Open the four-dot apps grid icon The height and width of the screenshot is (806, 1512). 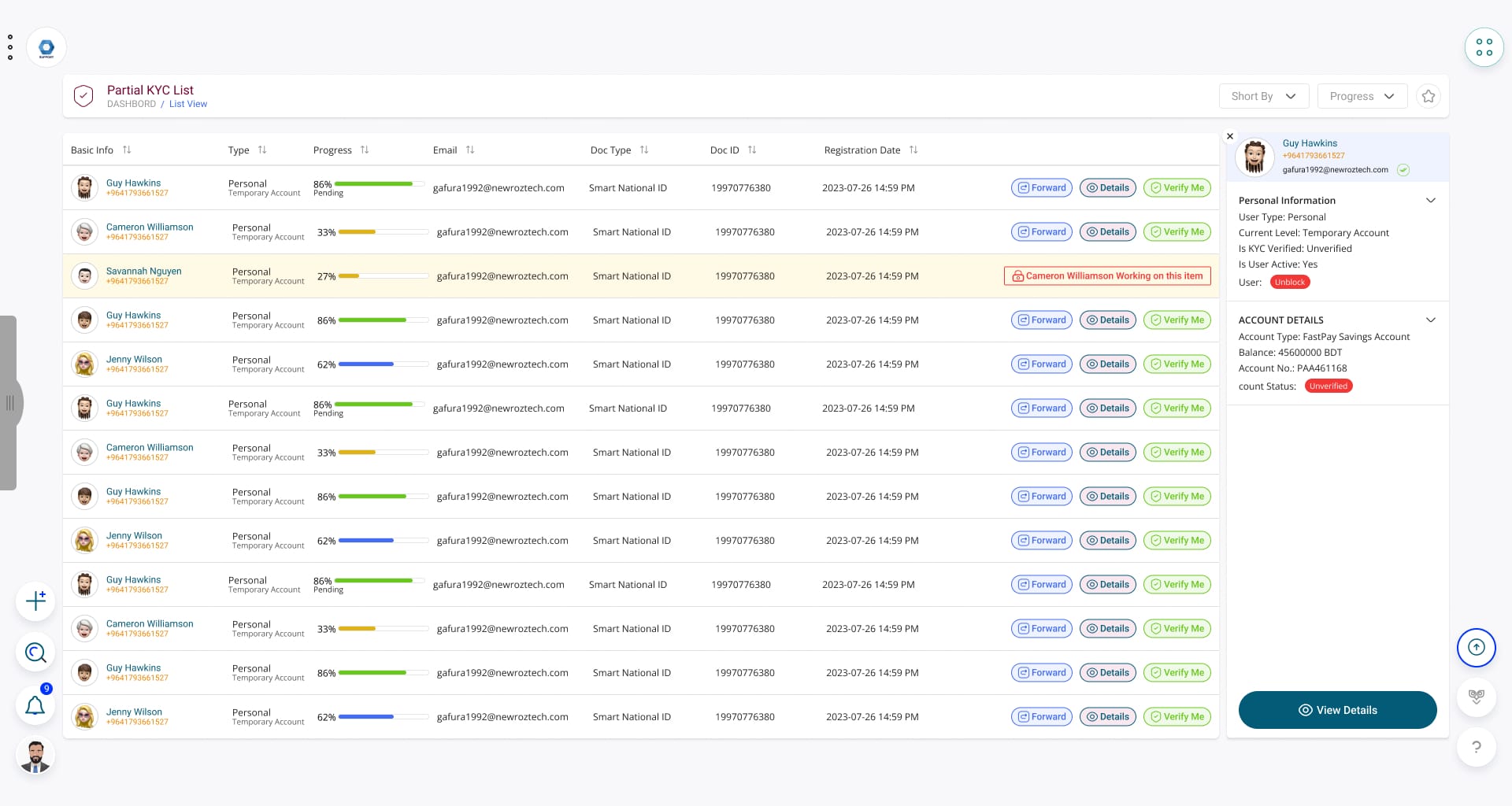(1484, 47)
